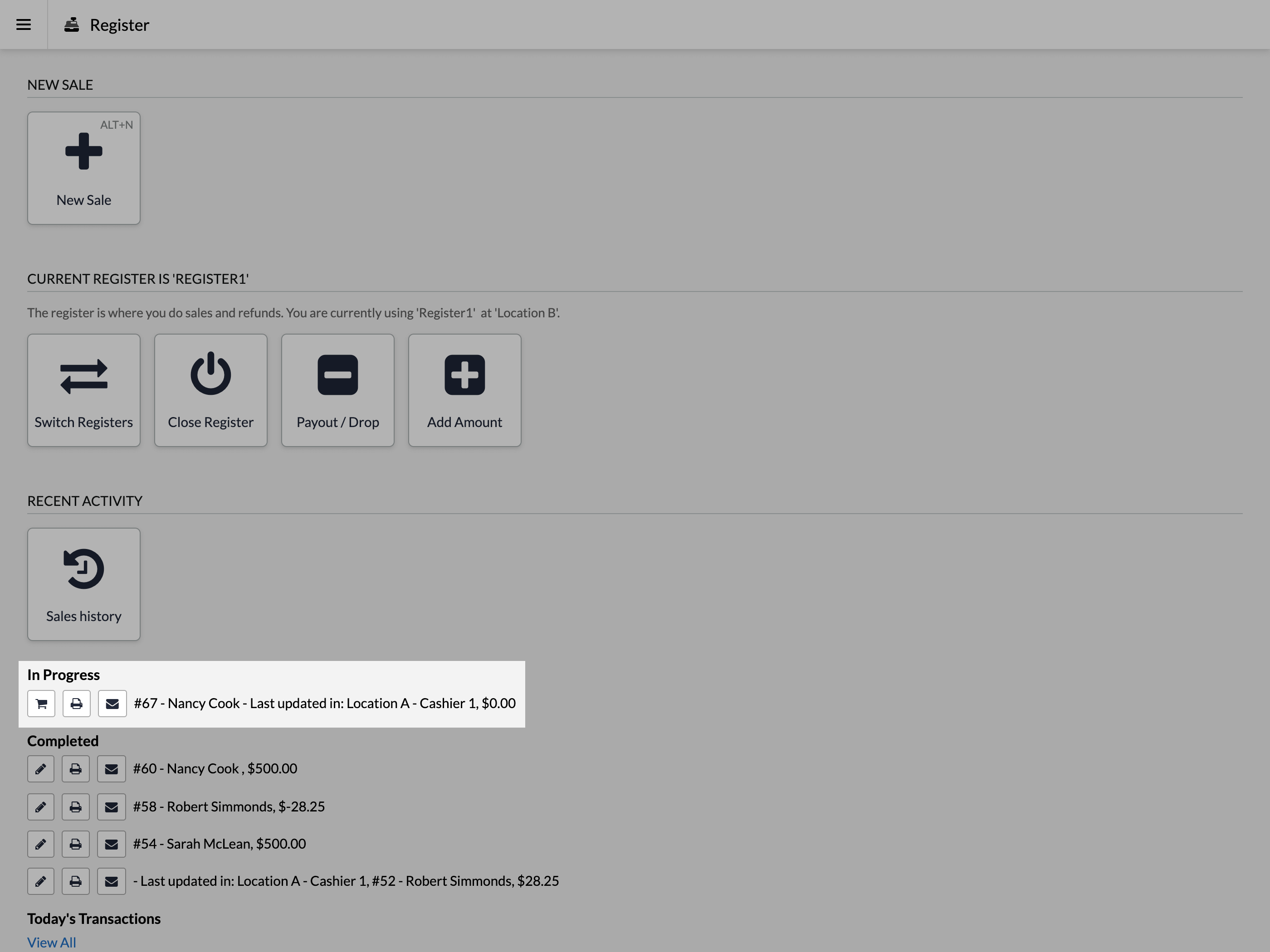Viewport: 1270px width, 952px height.
Task: Click the cart icon on in-progress sale #67
Action: pyautogui.click(x=41, y=703)
